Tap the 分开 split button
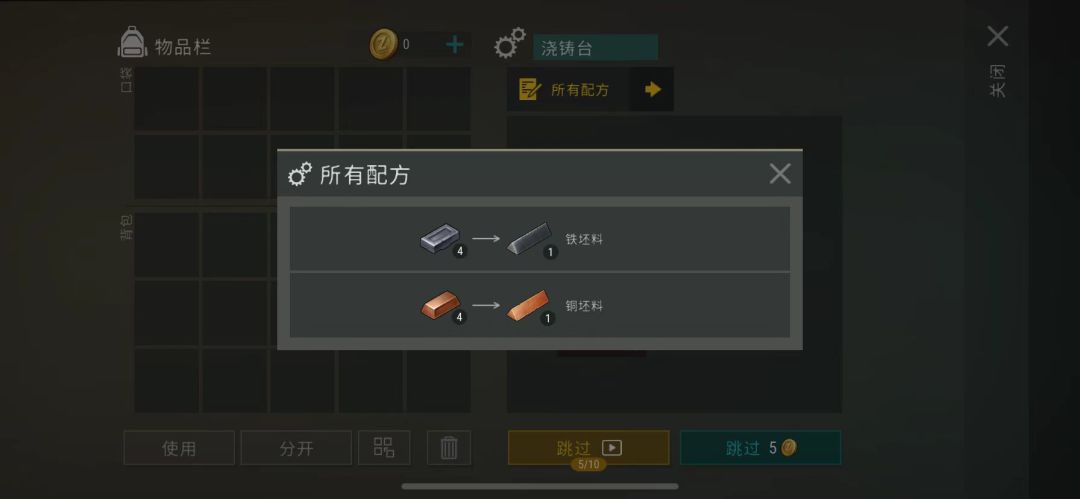Image resolution: width=1080 pixels, height=499 pixels. click(x=296, y=448)
